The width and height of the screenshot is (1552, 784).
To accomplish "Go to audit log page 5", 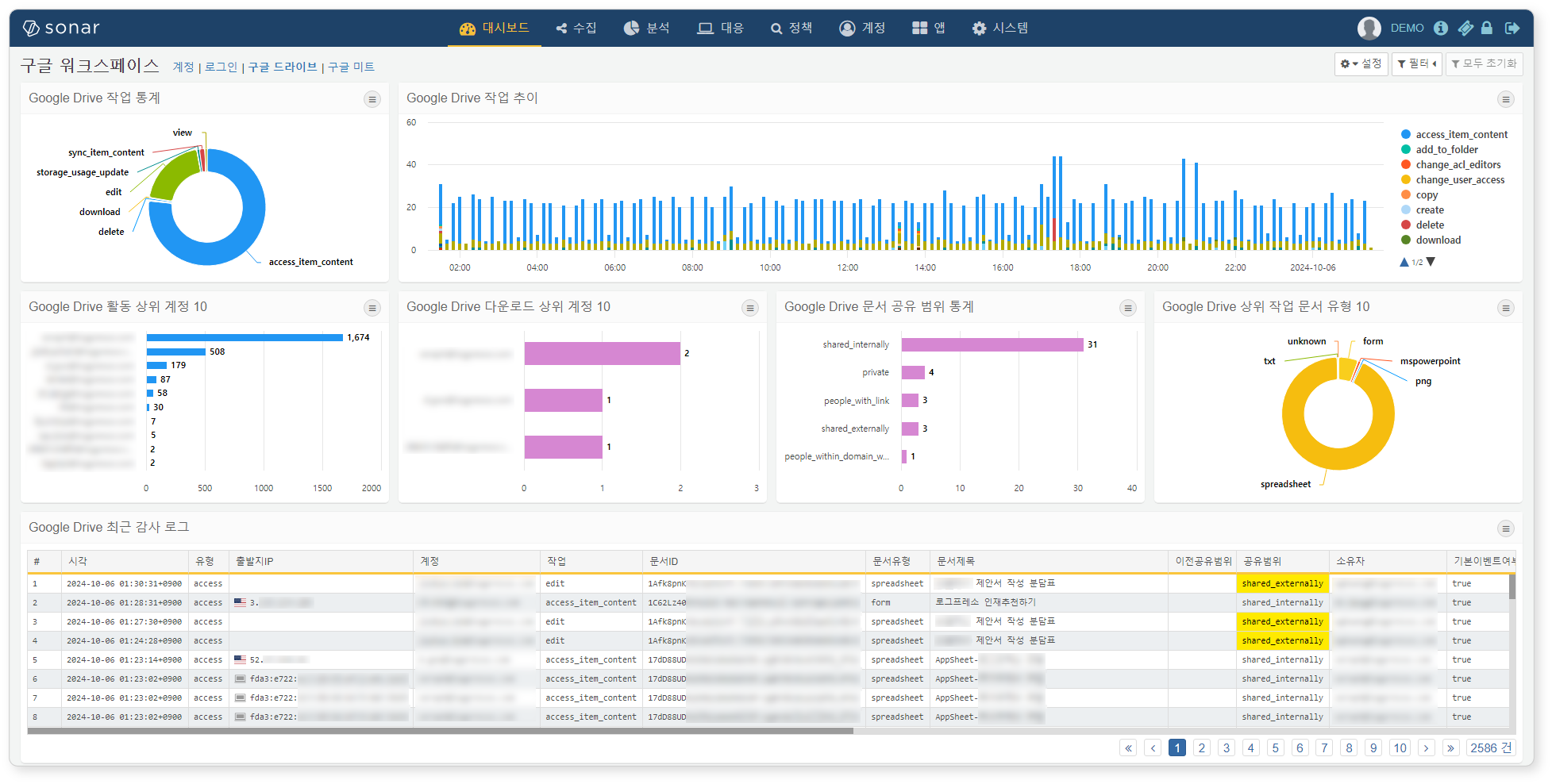I will (1275, 747).
